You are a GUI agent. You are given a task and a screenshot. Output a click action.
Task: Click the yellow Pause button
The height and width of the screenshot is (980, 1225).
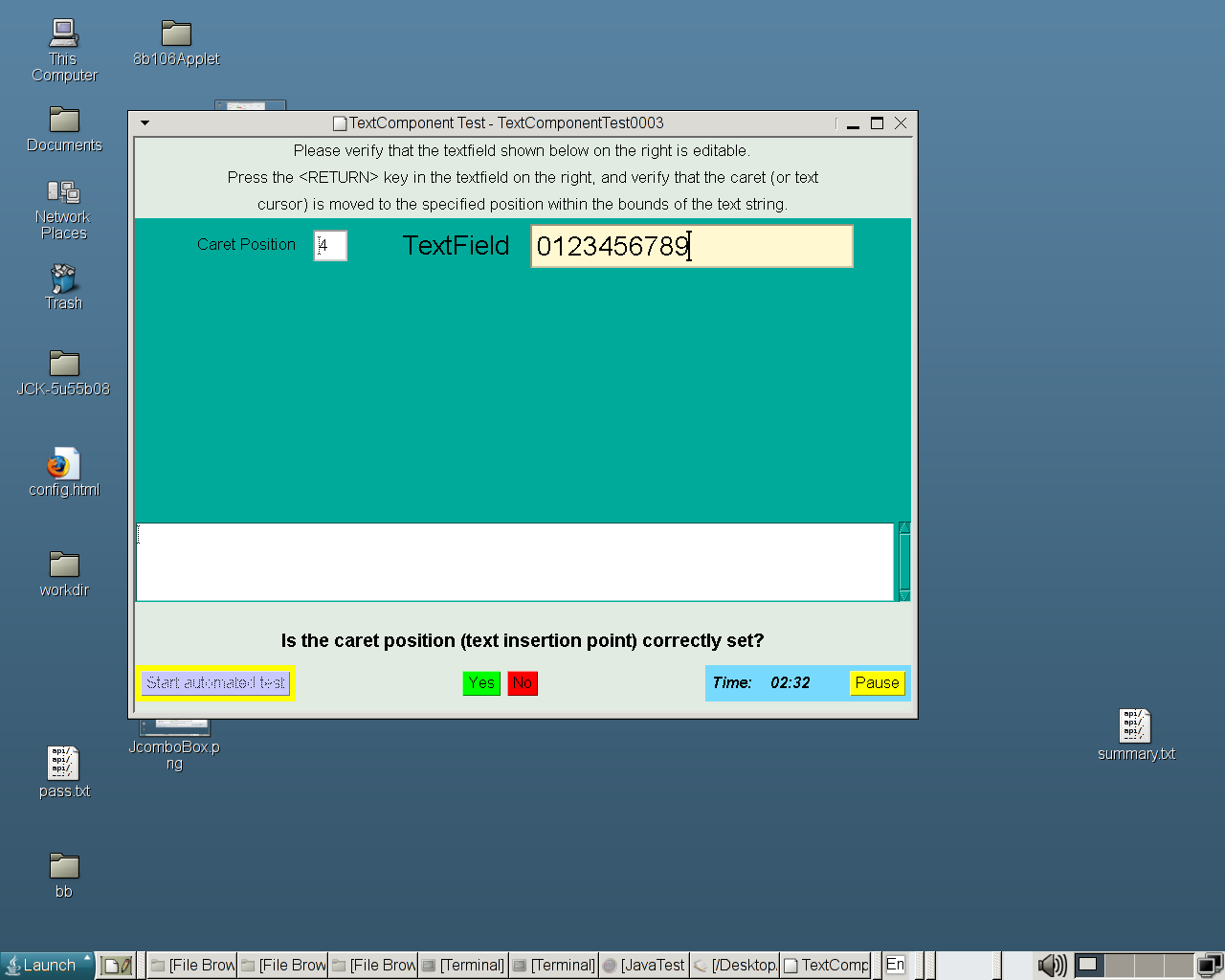(x=877, y=683)
